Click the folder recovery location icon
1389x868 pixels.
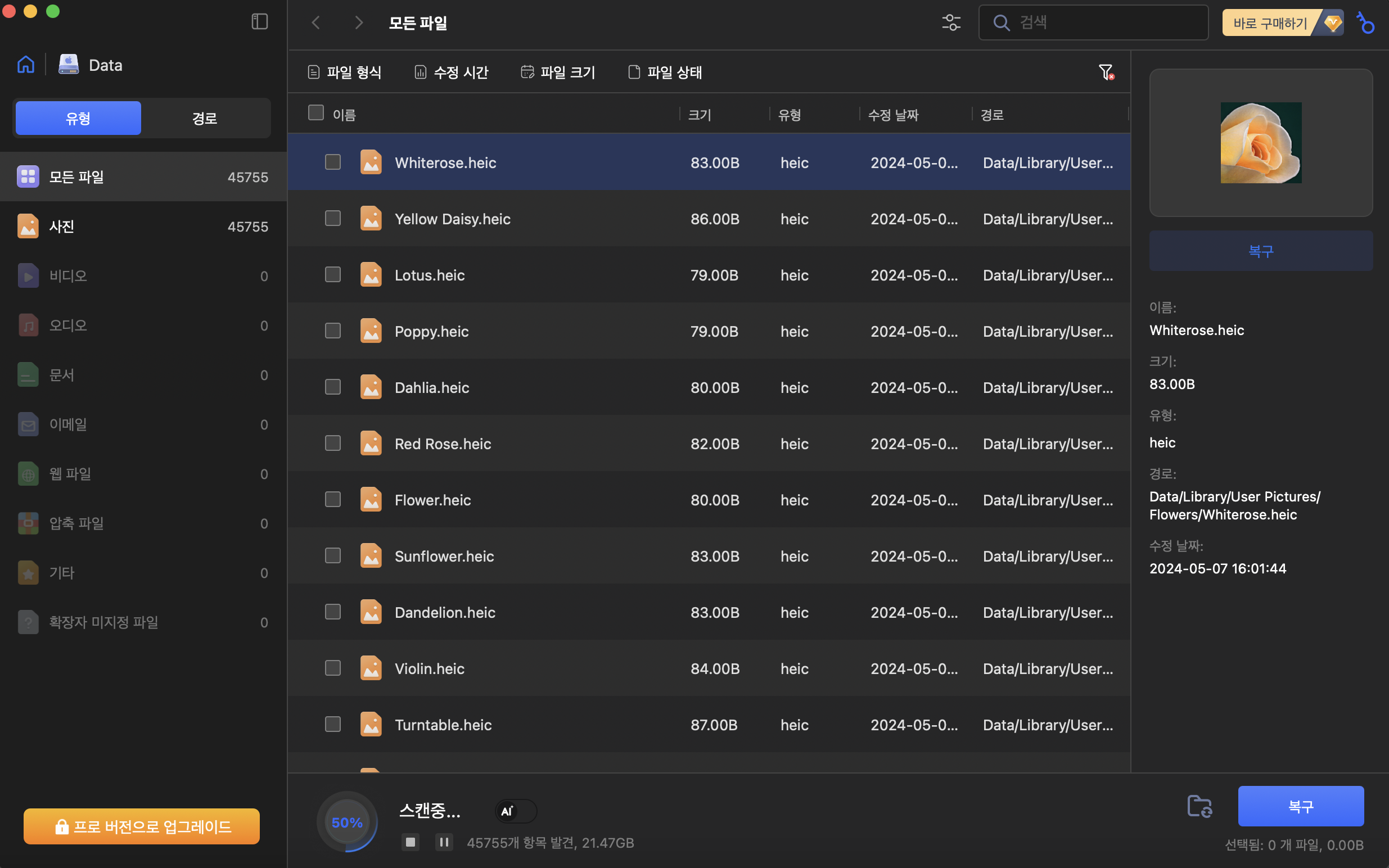(x=1199, y=806)
